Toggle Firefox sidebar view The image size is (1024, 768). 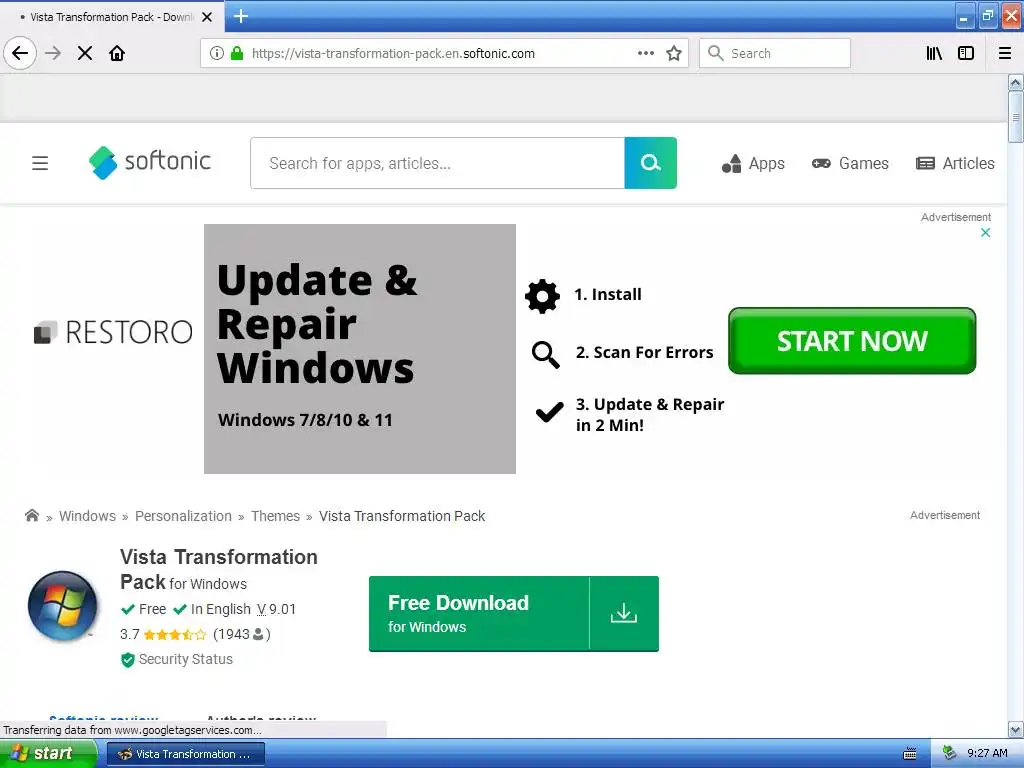point(966,53)
